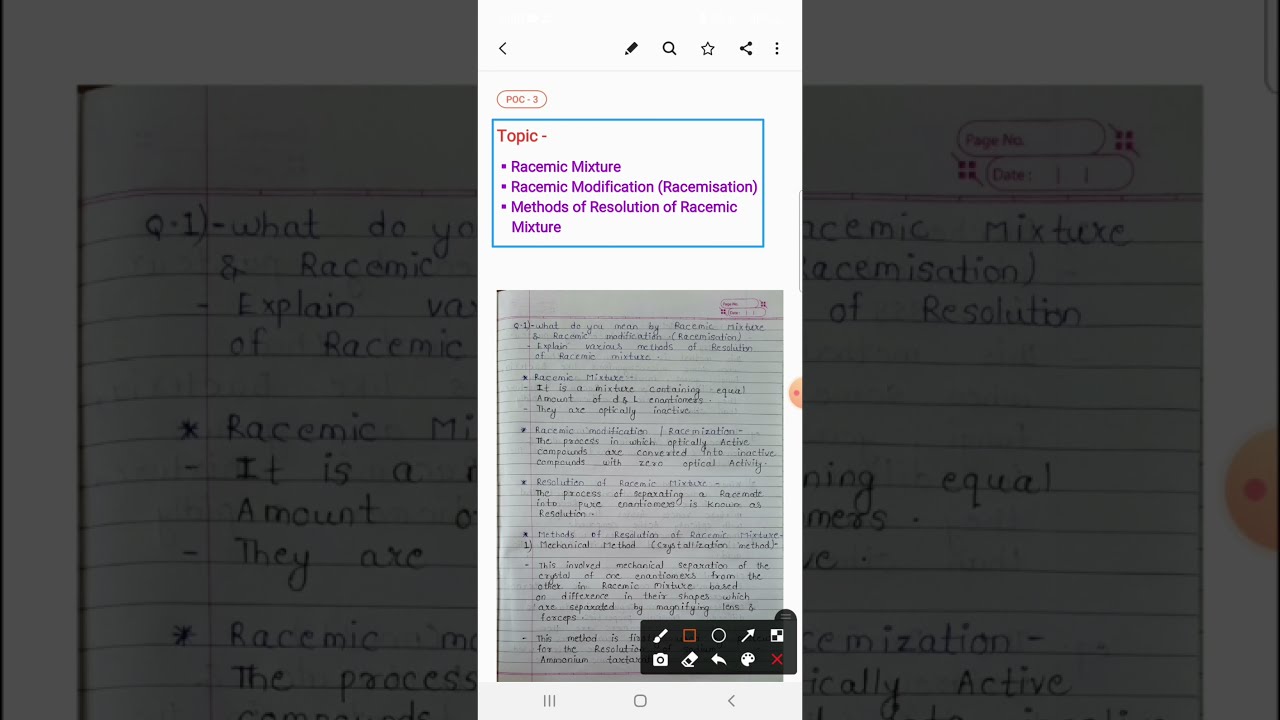Click the 'Racemic Mixture' bullet line
The image size is (1280, 720).
pos(566,167)
